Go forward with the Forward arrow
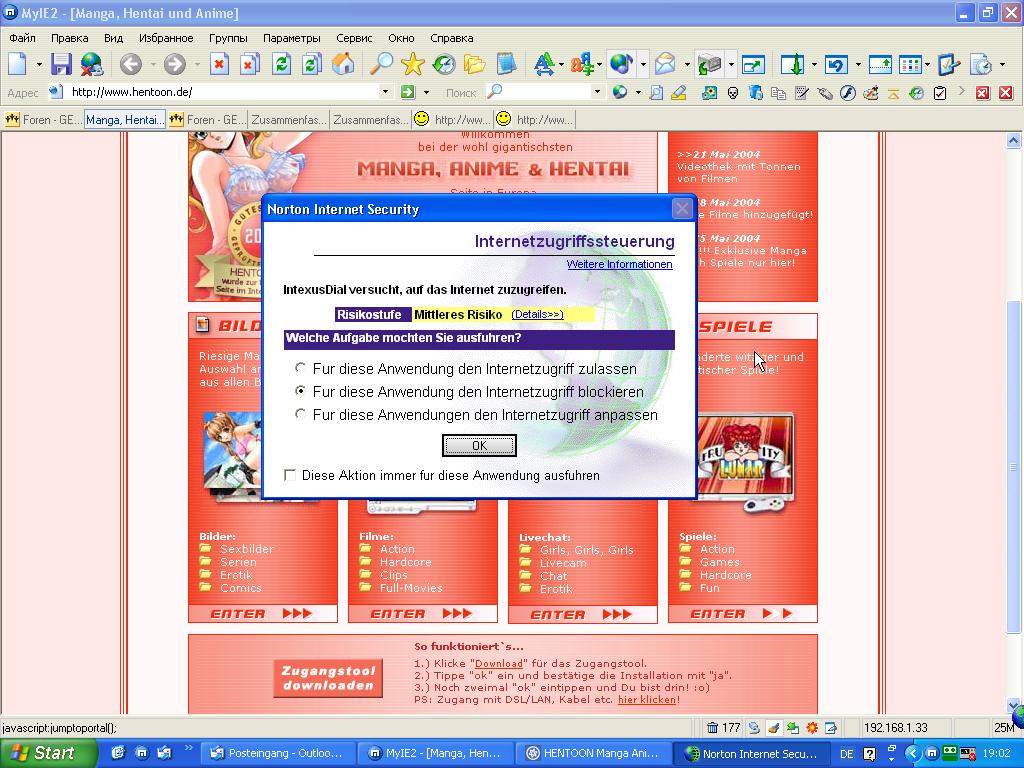1024x768 pixels. (174, 64)
